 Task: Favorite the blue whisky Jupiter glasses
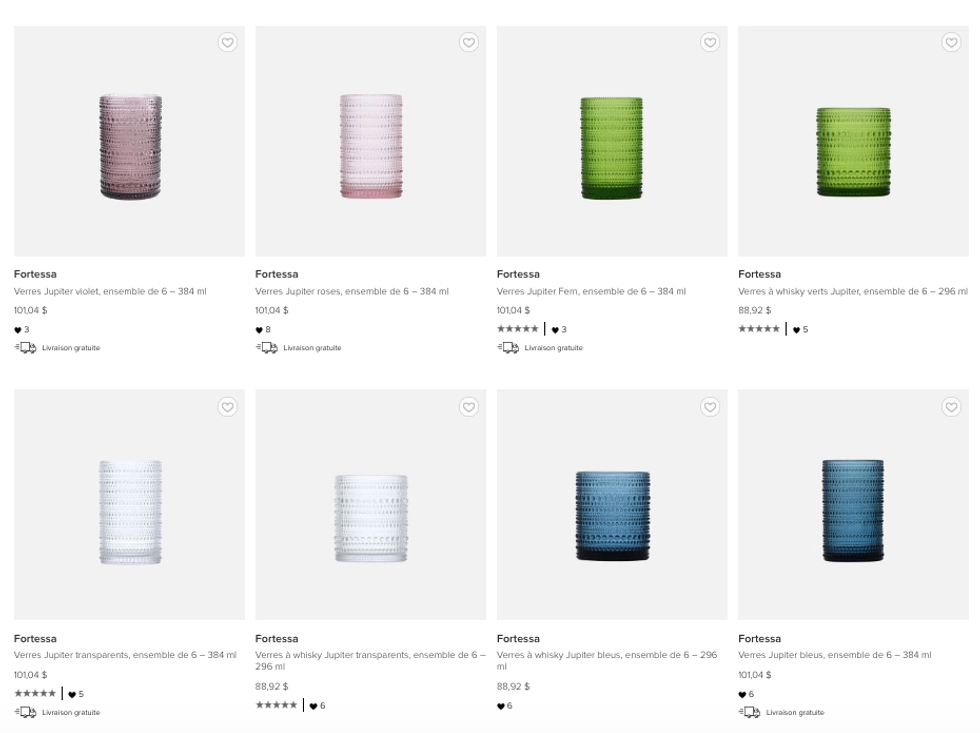(x=710, y=407)
